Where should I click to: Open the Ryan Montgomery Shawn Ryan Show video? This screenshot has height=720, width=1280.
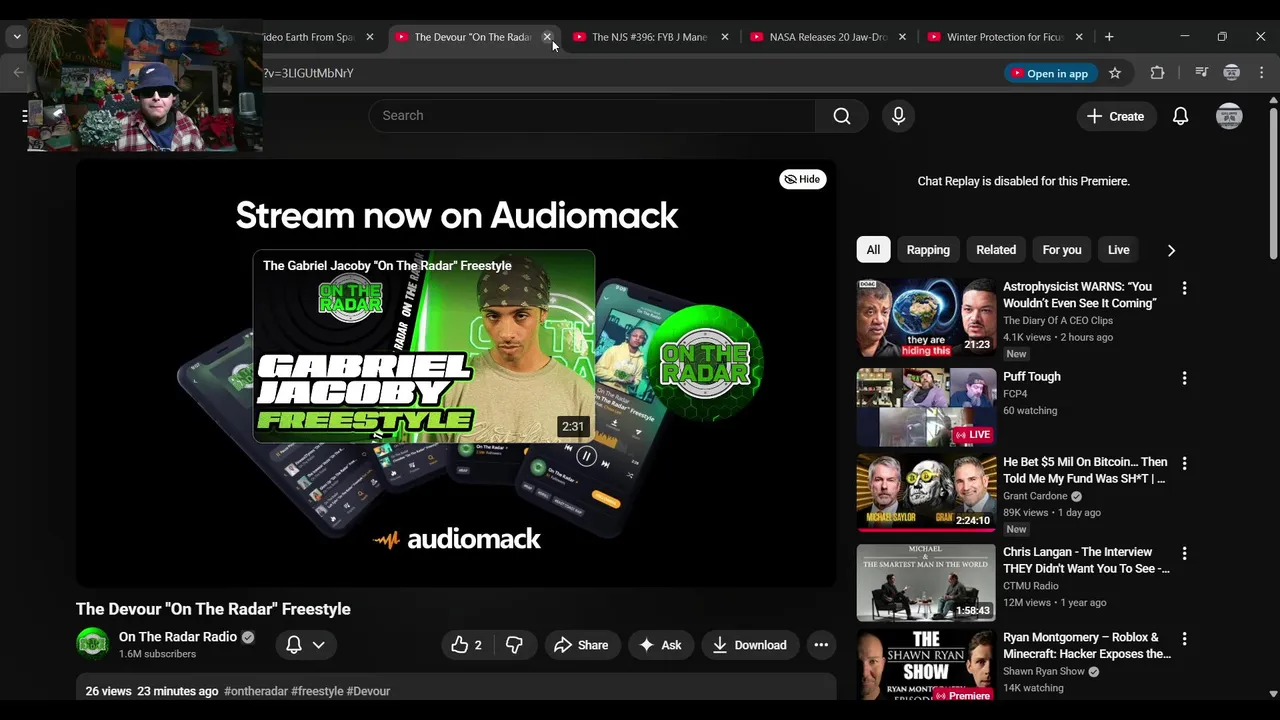(x=927, y=665)
